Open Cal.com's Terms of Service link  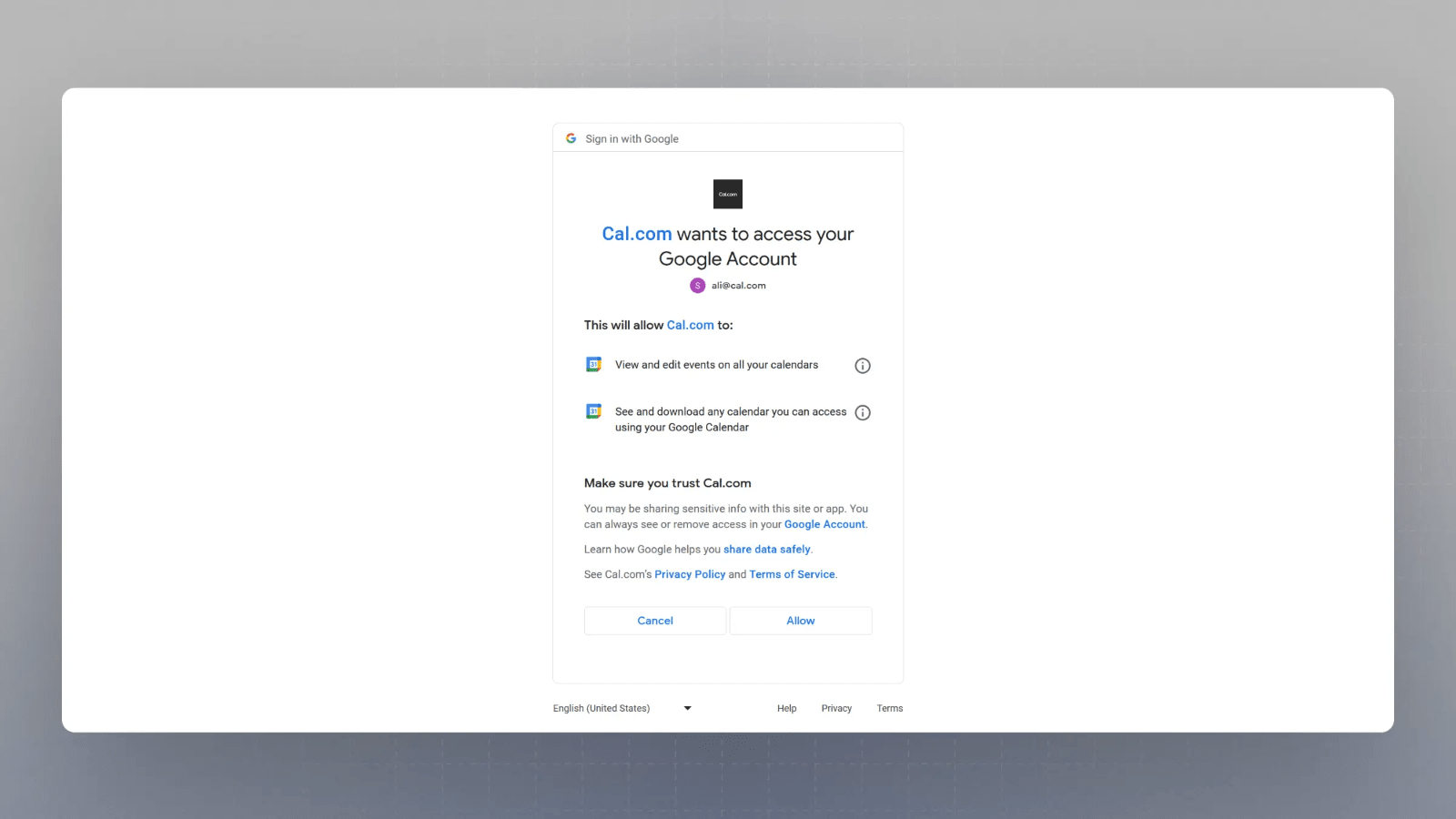[x=792, y=574]
